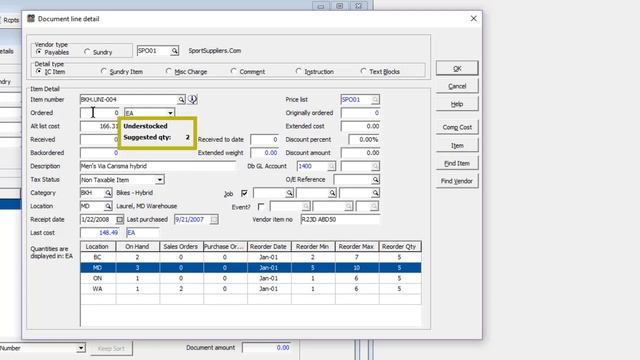Click the Description field
Image resolution: width=640 pixels, height=360 pixels.
pos(158,166)
